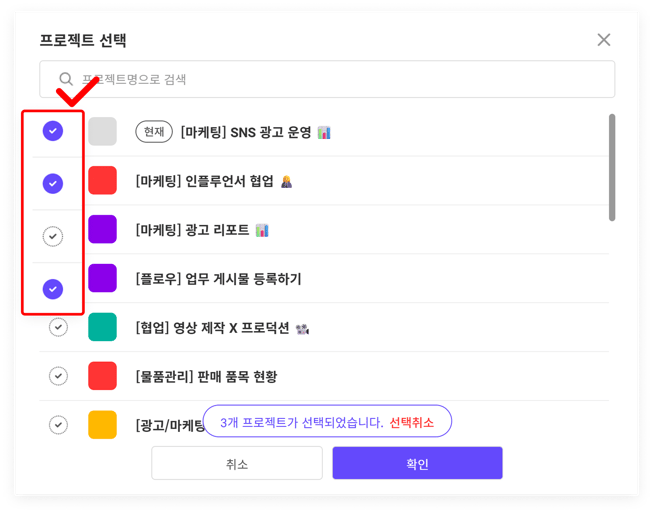Check the 영상 제작 X 프로덕션 checkbox
This screenshot has height=513, width=653.
[59, 327]
